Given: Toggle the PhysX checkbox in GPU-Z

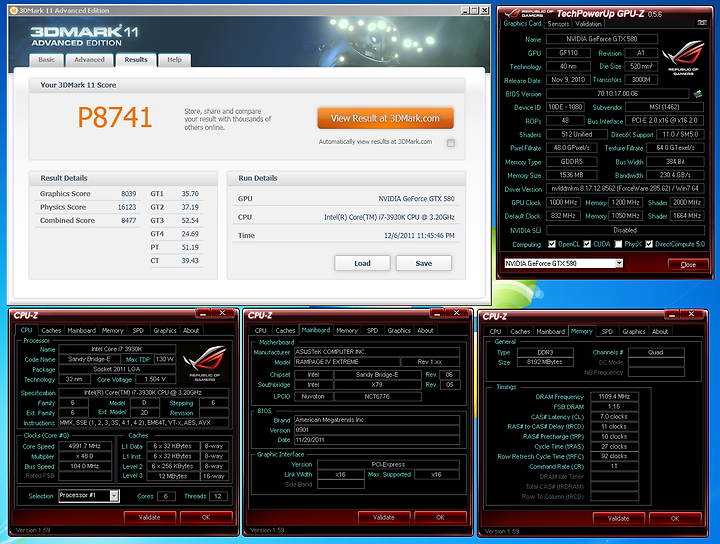Looking at the screenshot, I should [x=619, y=244].
